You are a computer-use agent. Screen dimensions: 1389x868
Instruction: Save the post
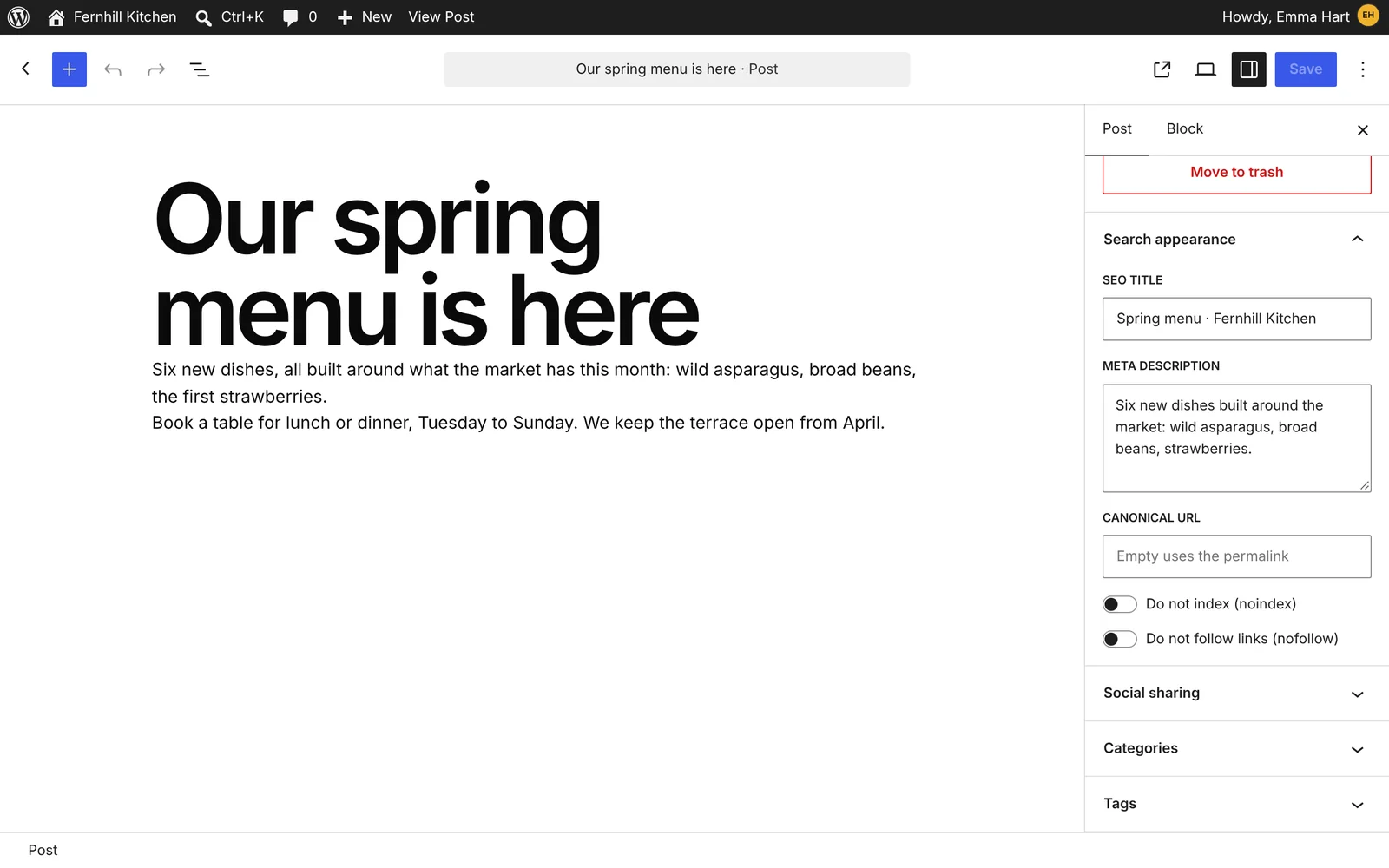(1306, 69)
